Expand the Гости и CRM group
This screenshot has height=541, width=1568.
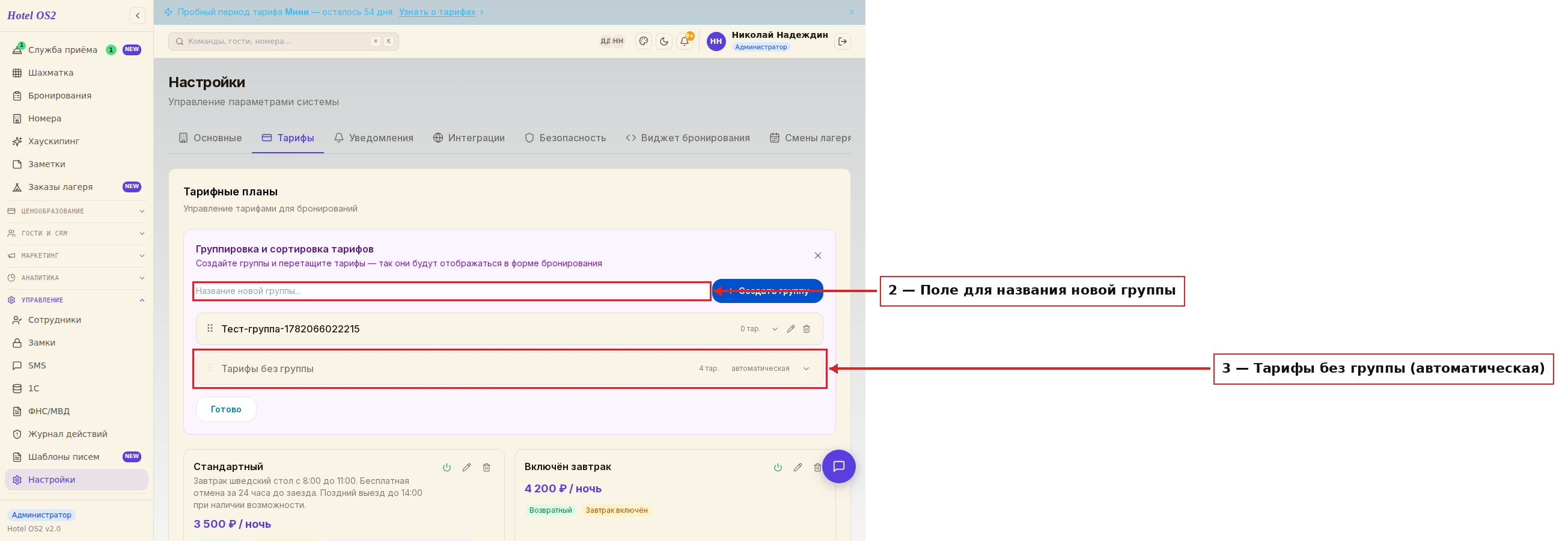(x=76, y=233)
